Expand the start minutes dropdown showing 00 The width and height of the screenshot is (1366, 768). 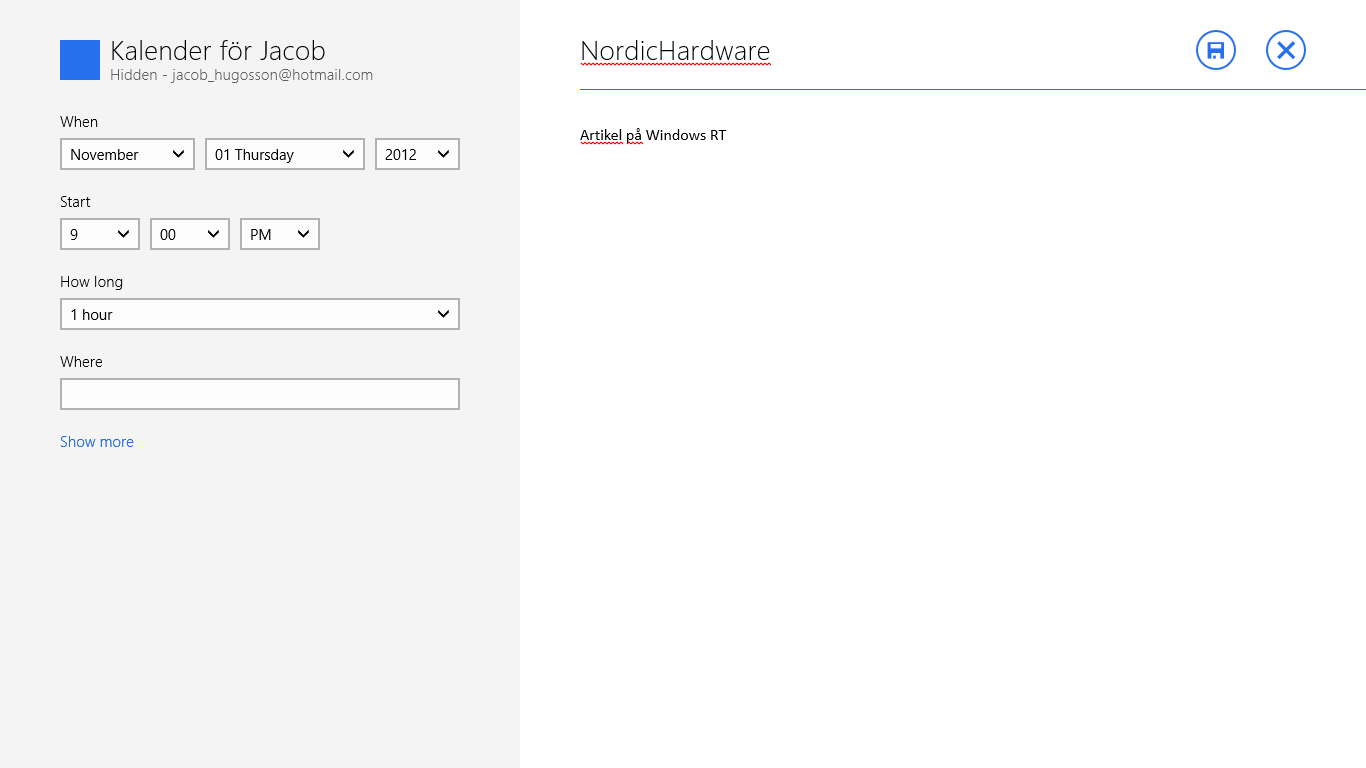tap(189, 234)
